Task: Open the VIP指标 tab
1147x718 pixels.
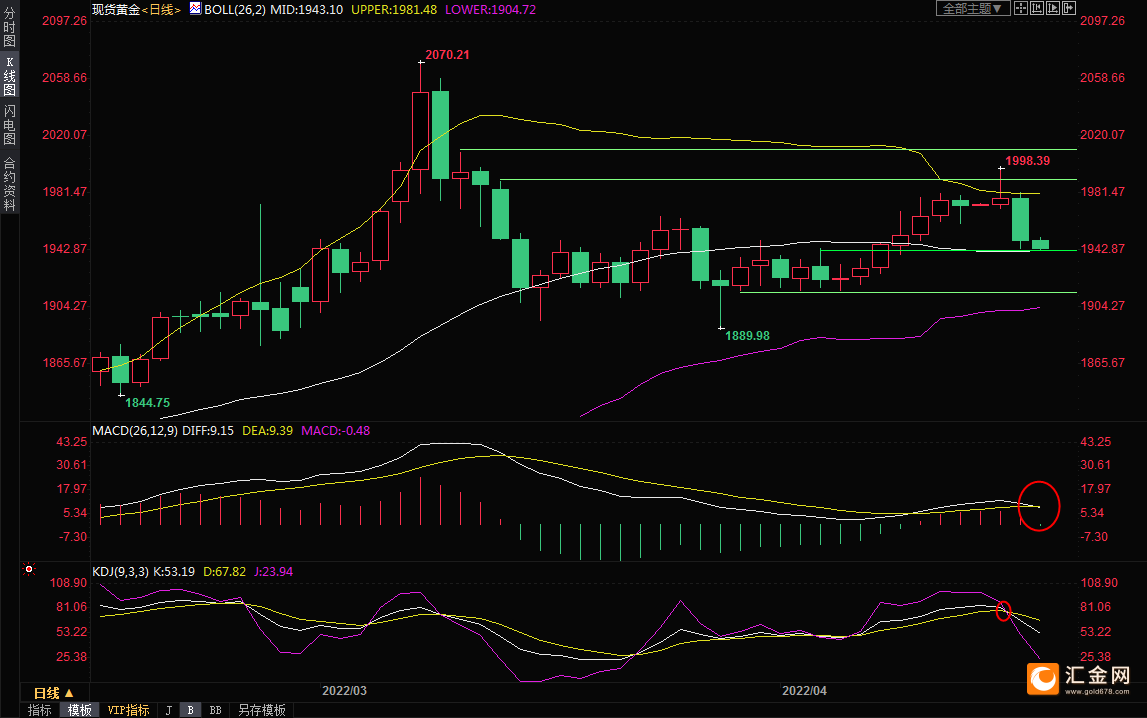Action: coord(128,710)
